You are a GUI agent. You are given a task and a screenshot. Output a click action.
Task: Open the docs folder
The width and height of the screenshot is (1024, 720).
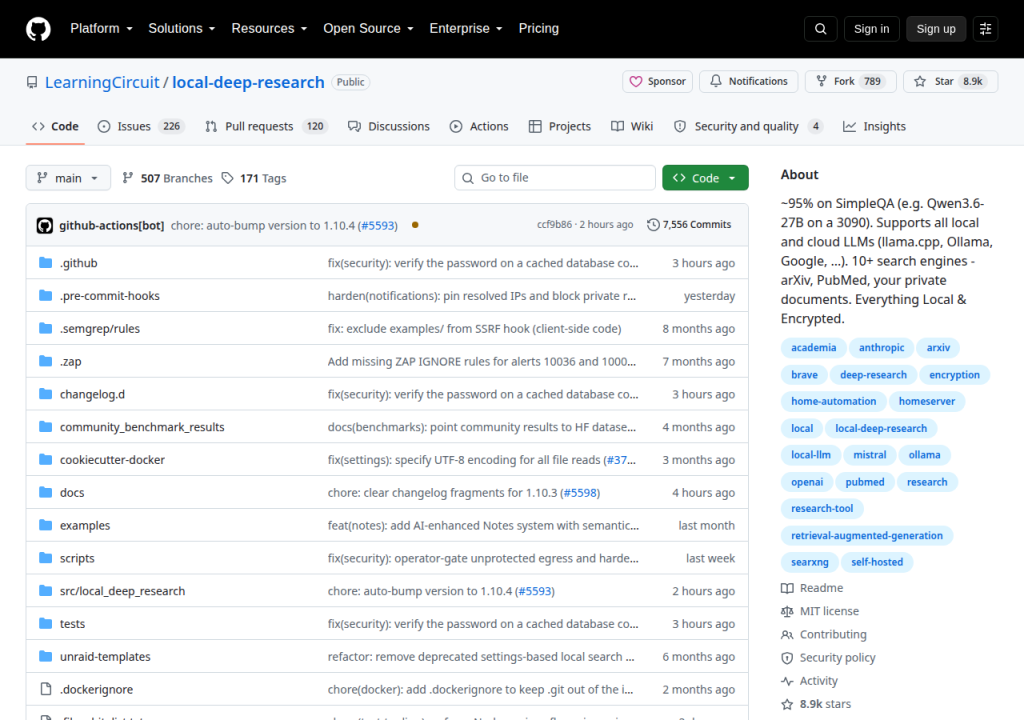(x=72, y=493)
